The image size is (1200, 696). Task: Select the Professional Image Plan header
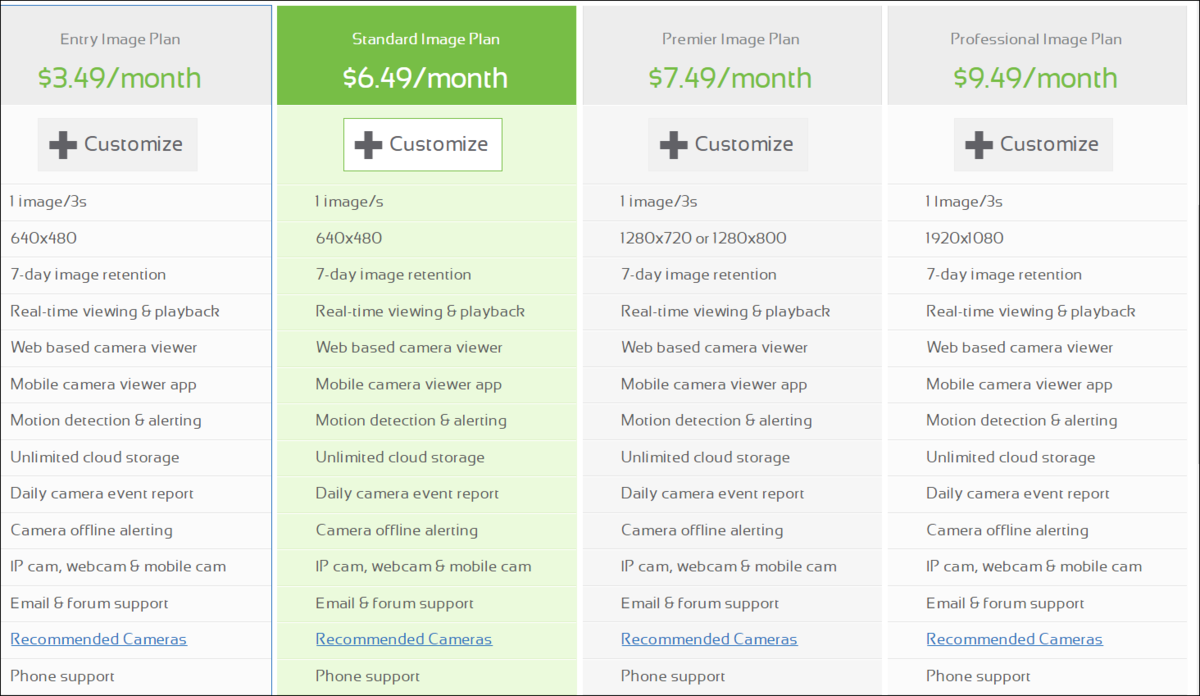[x=1037, y=55]
